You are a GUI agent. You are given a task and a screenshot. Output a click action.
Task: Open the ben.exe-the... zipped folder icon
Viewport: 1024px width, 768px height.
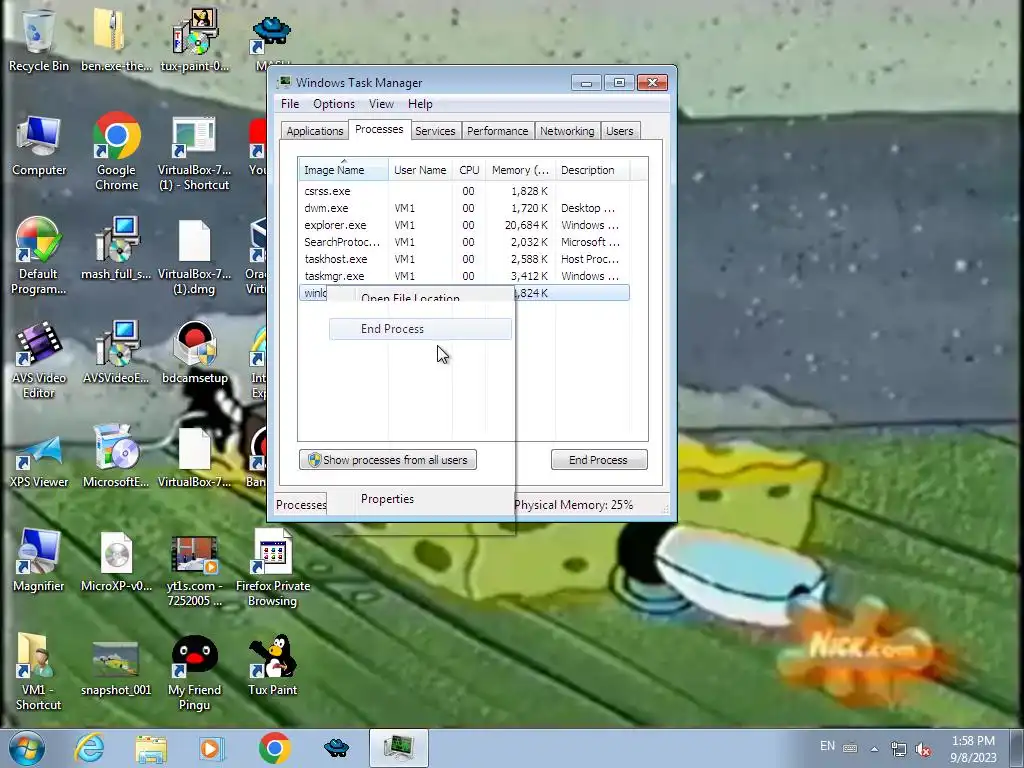pyautogui.click(x=116, y=39)
